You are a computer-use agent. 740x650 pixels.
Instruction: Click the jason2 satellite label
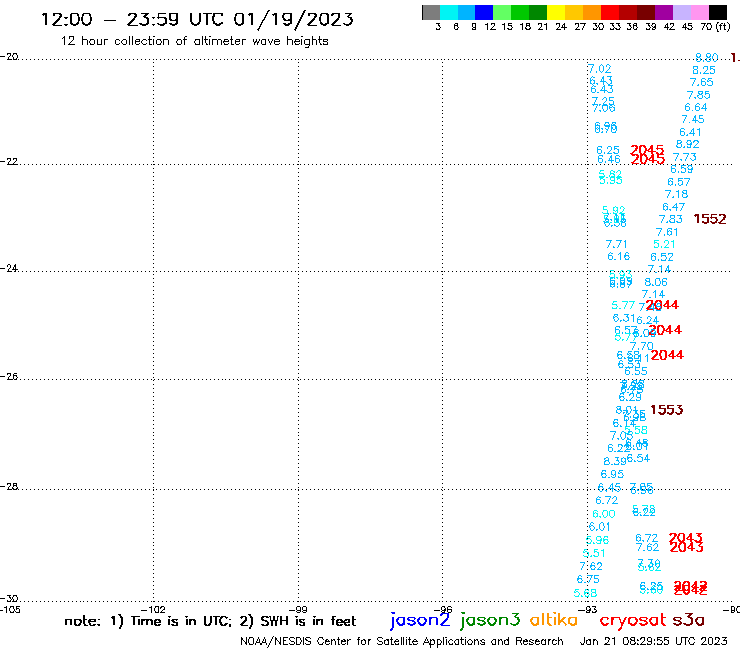420,620
